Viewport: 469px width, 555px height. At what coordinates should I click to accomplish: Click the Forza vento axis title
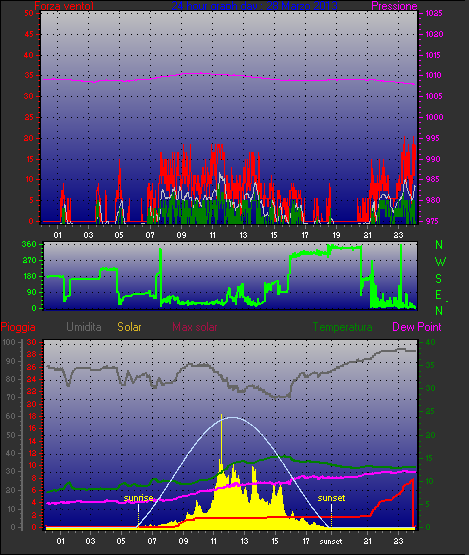[64, 6]
